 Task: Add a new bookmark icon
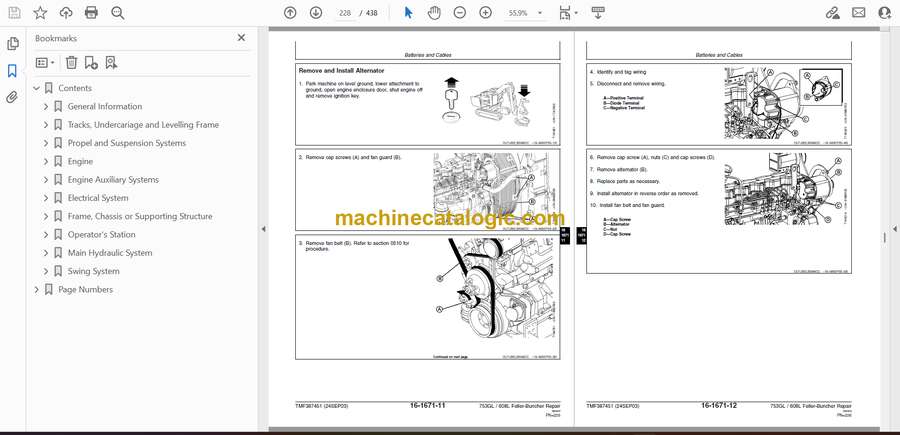pyautogui.click(x=91, y=63)
